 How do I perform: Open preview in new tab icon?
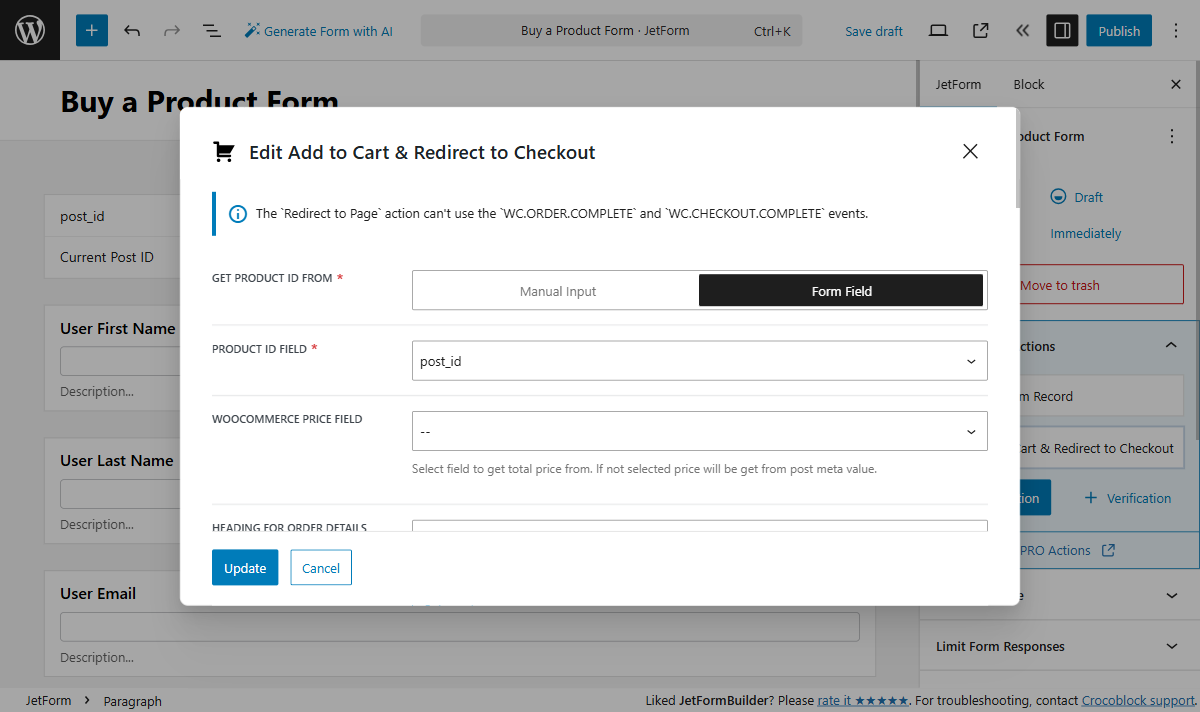(980, 31)
